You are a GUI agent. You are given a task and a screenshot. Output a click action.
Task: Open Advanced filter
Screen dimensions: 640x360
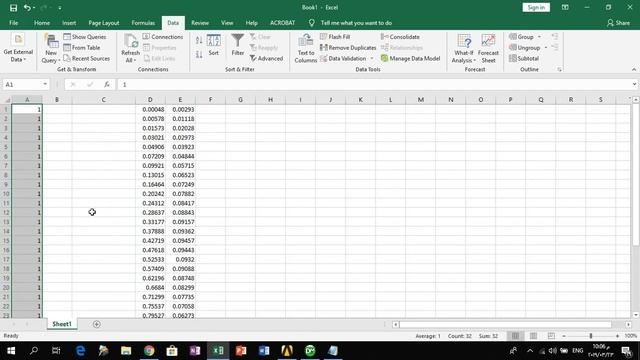coord(266,59)
